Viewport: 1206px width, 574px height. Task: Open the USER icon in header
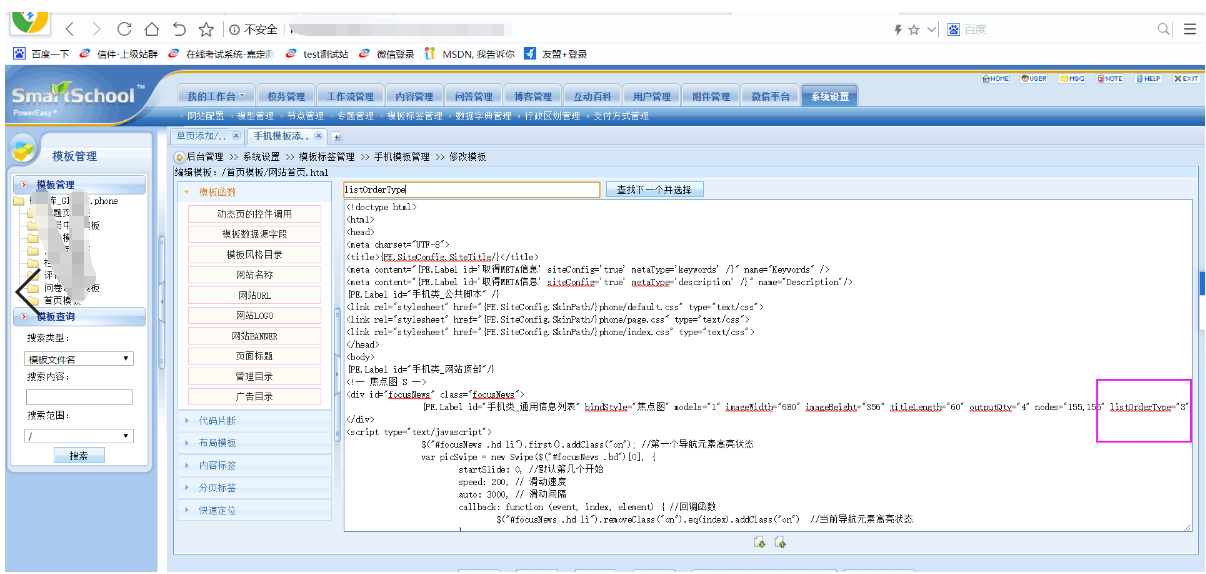pos(1034,78)
